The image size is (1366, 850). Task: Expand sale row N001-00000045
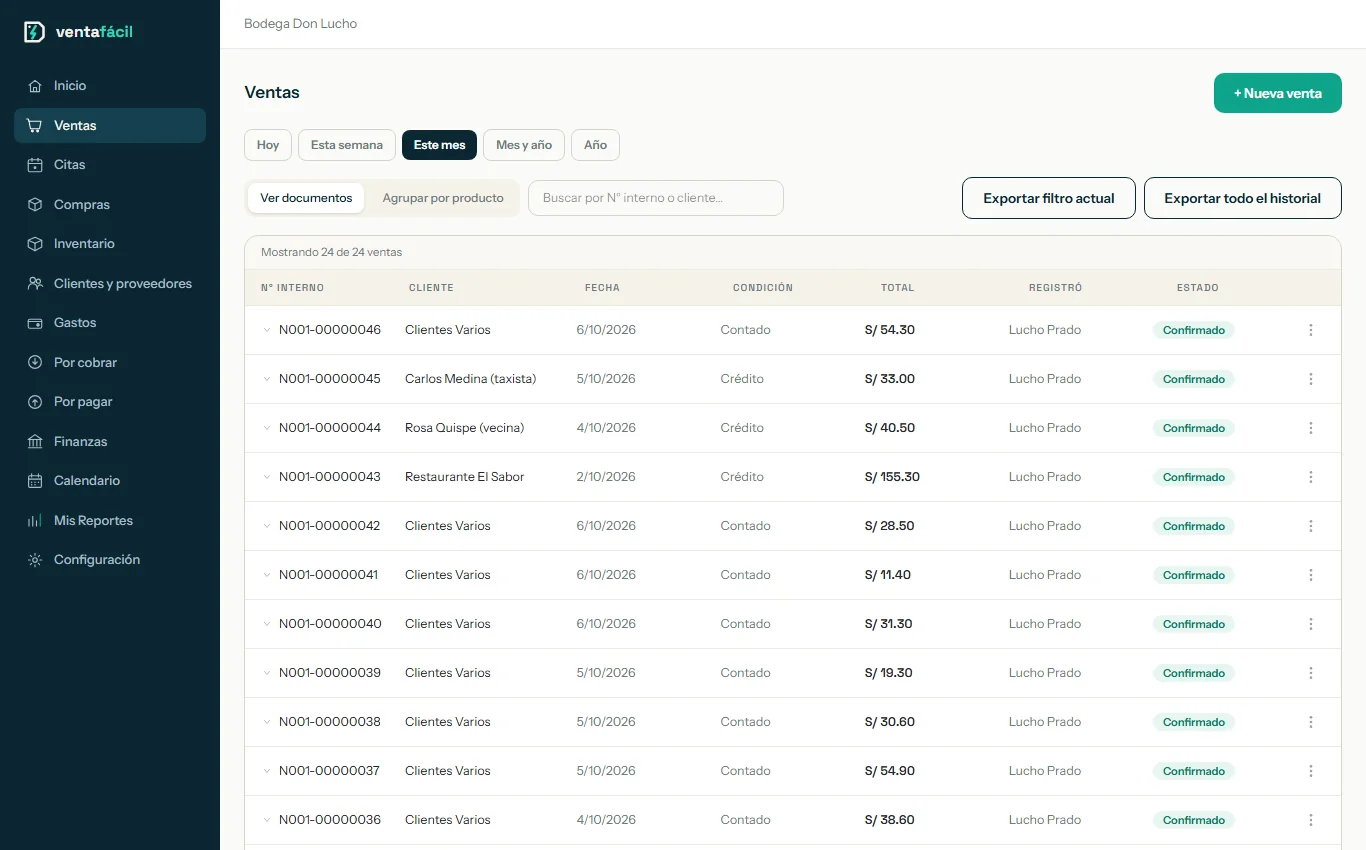pyautogui.click(x=267, y=379)
